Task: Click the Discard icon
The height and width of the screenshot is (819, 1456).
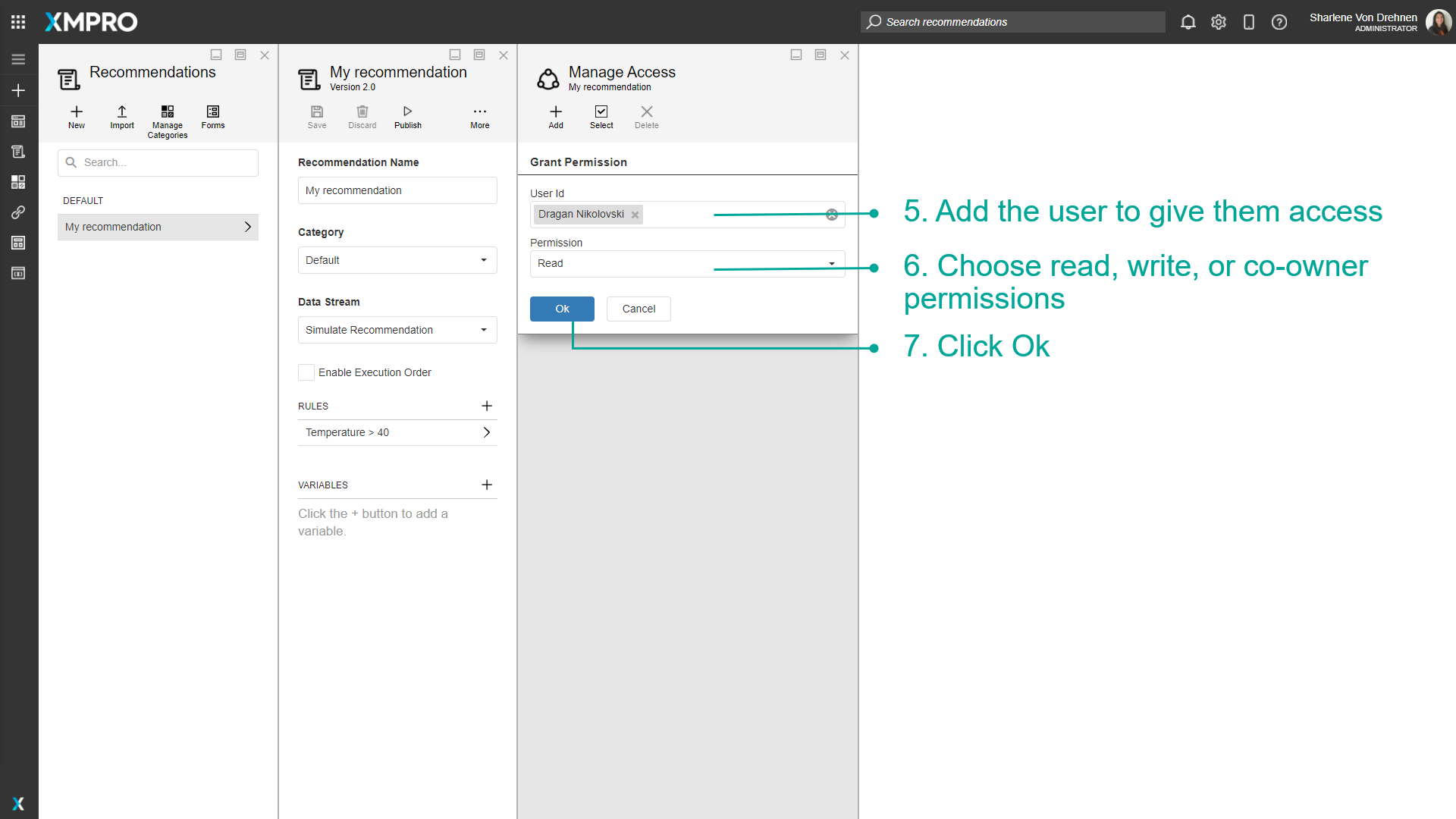Action: pos(362,116)
